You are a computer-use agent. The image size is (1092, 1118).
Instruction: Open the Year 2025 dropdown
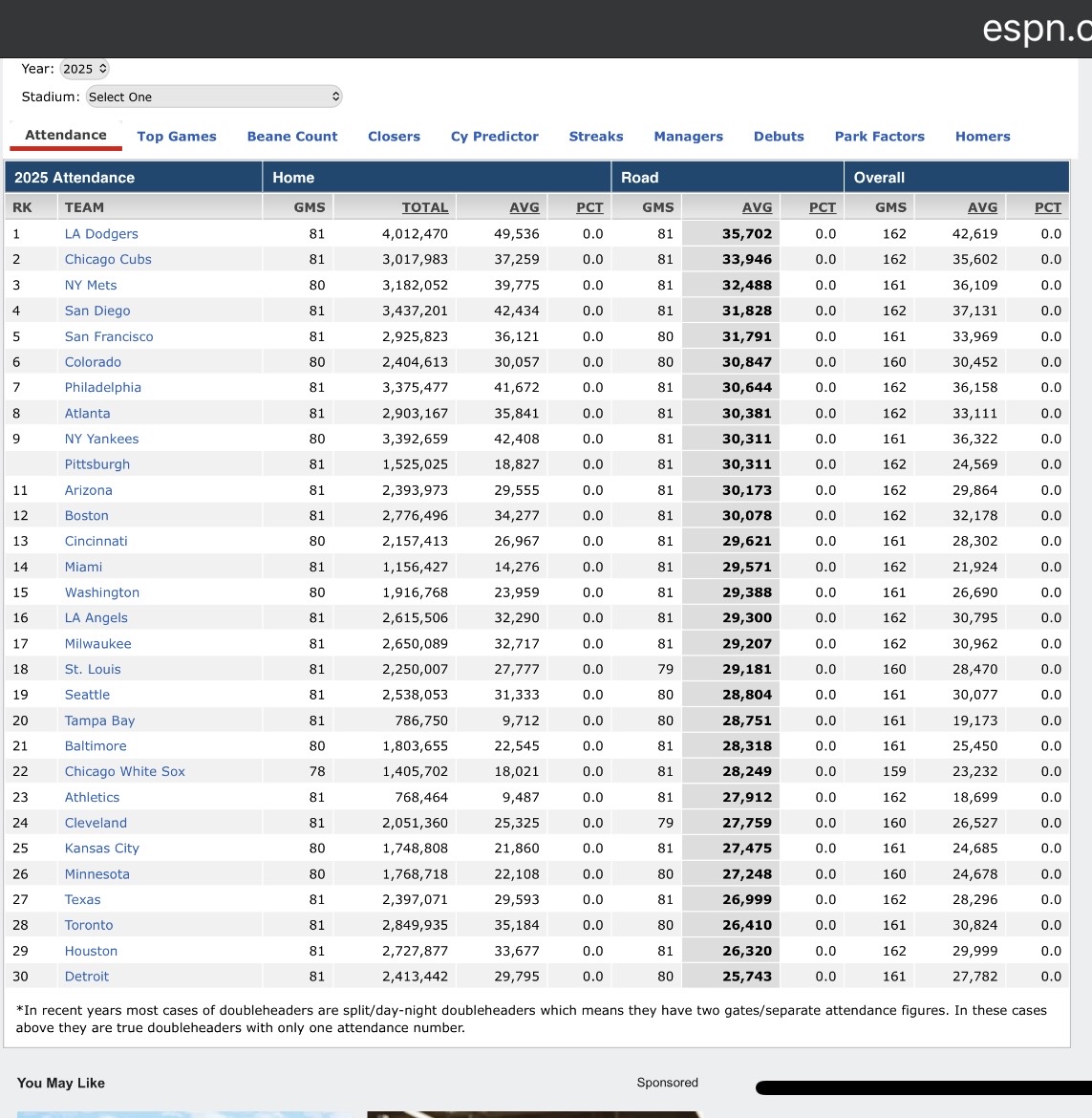click(84, 69)
